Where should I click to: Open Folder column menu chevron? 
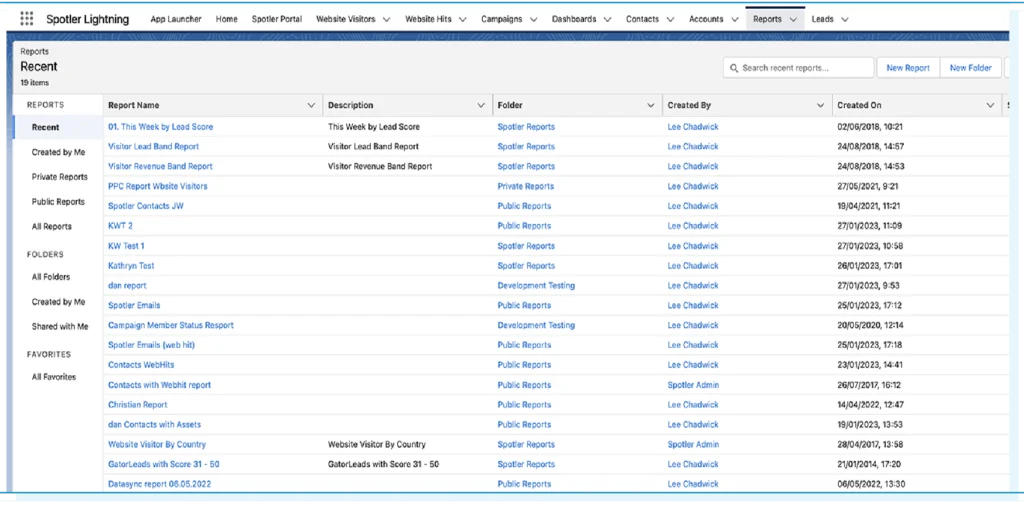click(650, 105)
